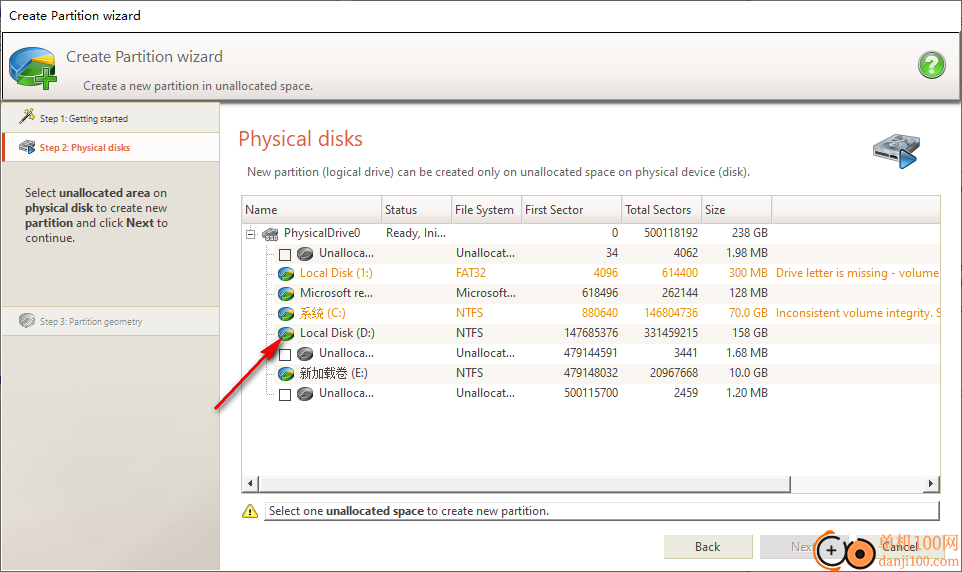Click the horizontal scrollbar left arrow
The image size is (962, 572).
click(x=250, y=484)
